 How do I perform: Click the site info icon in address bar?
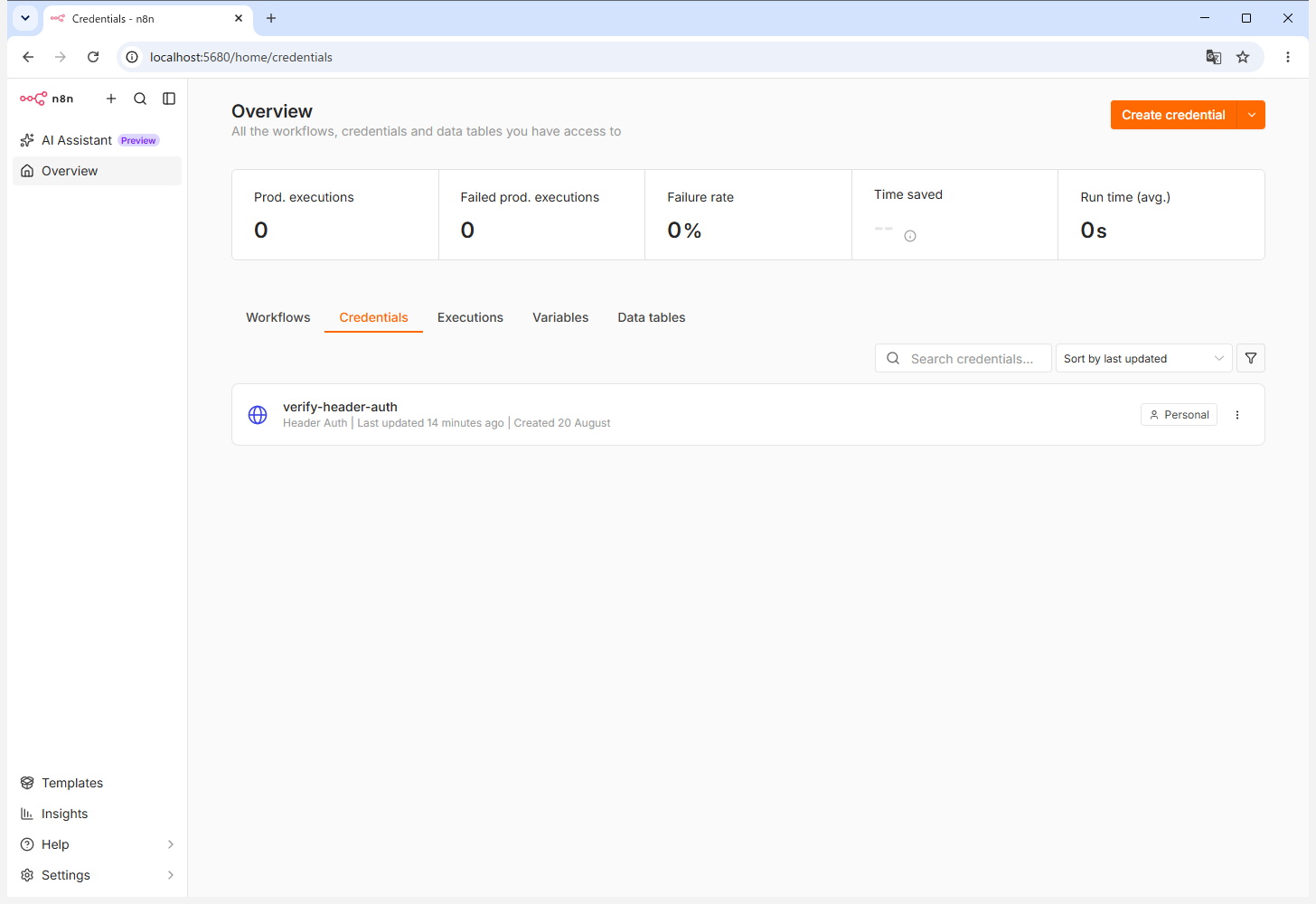132,57
